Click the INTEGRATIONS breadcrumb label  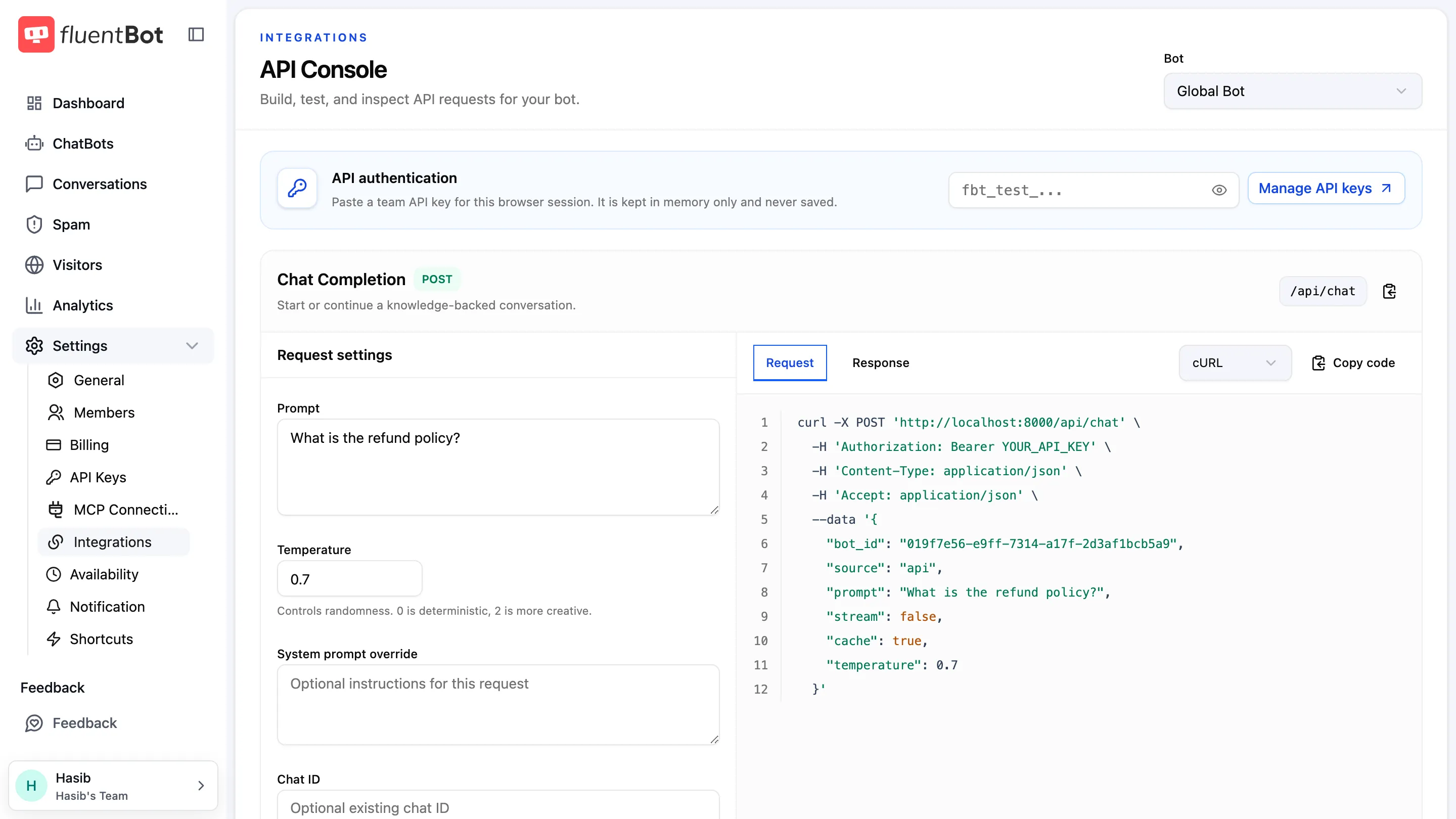click(x=313, y=37)
